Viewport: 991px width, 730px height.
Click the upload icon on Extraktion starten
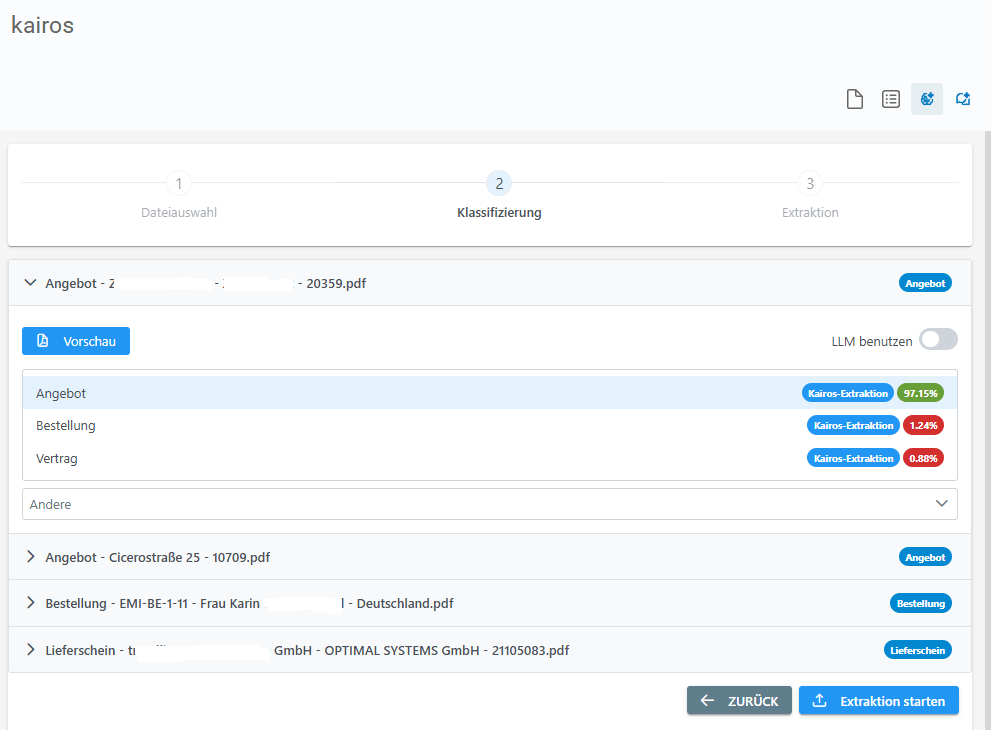click(820, 701)
